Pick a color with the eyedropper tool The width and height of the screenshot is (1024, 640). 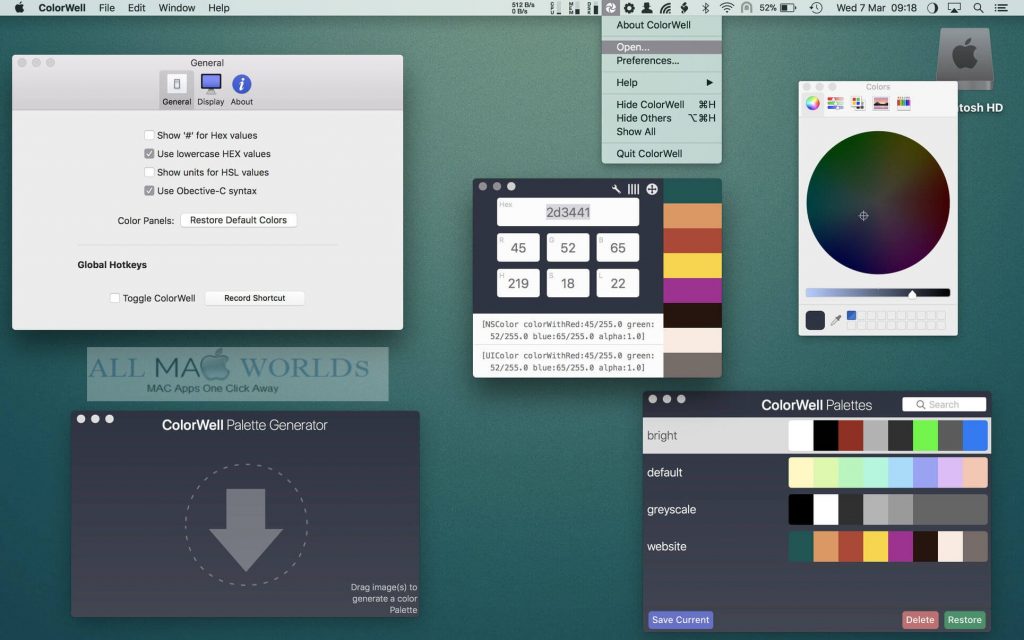pyautogui.click(x=836, y=320)
